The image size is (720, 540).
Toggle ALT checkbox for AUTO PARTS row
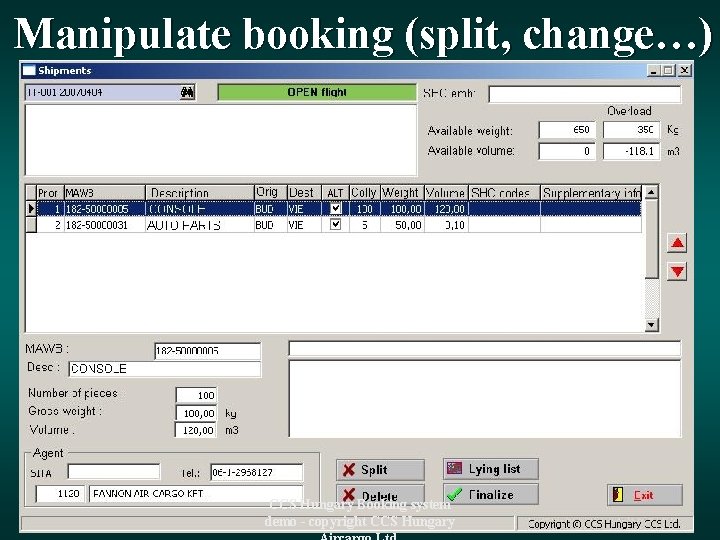tap(336, 225)
